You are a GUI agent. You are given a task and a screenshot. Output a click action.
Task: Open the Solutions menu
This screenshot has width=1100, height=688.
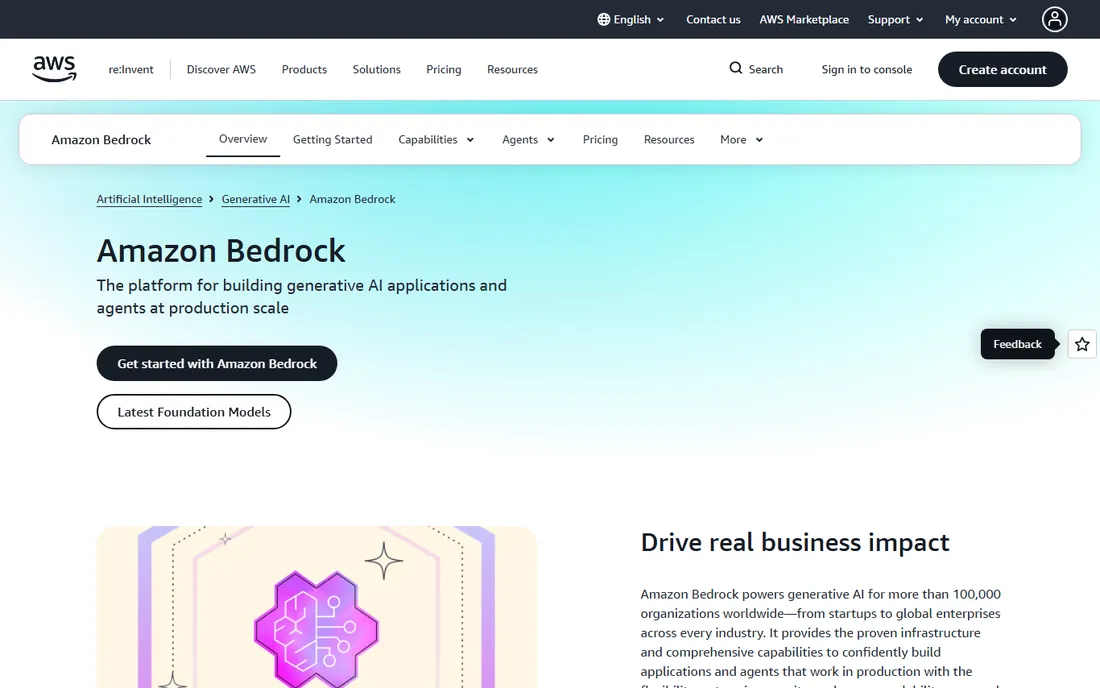click(376, 69)
